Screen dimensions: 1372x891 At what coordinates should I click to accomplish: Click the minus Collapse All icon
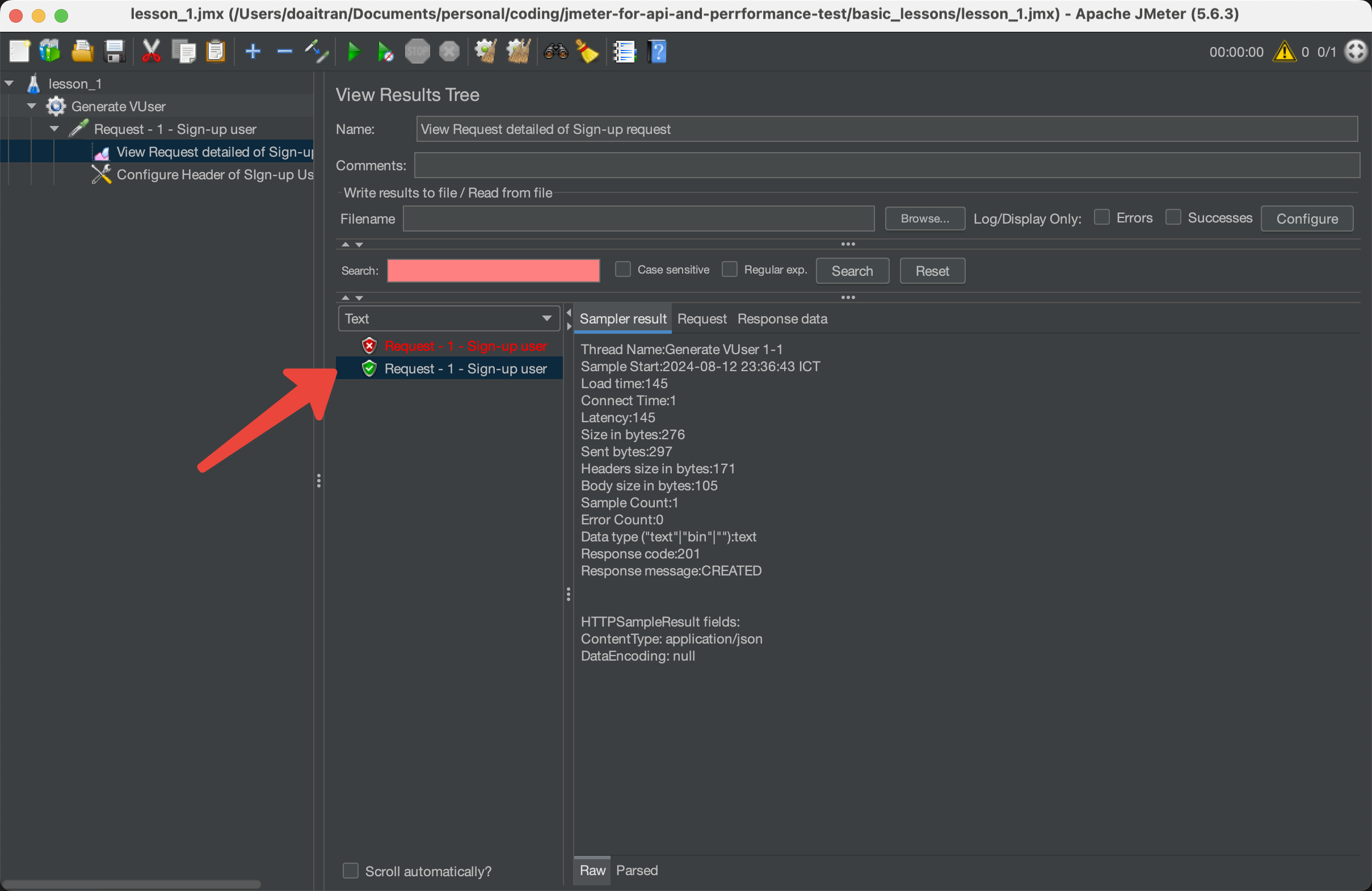pyautogui.click(x=285, y=52)
